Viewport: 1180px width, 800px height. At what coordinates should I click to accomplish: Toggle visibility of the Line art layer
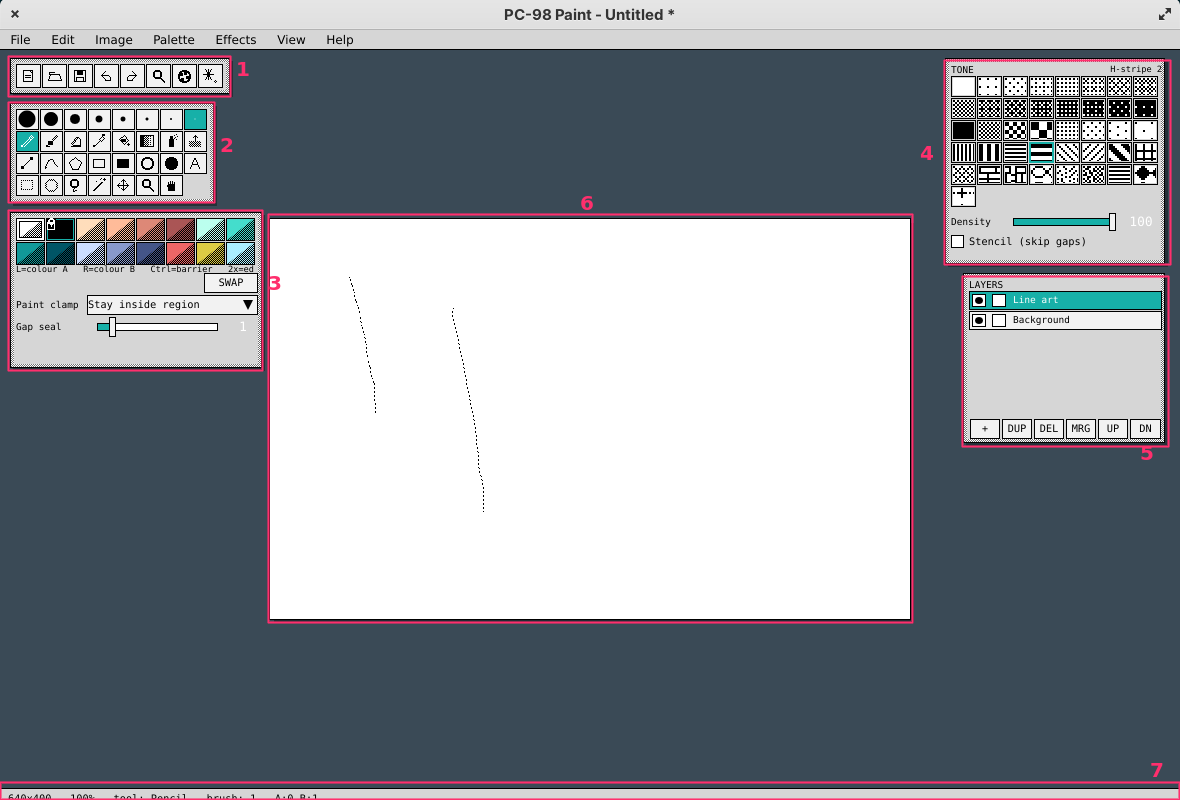tap(978, 300)
